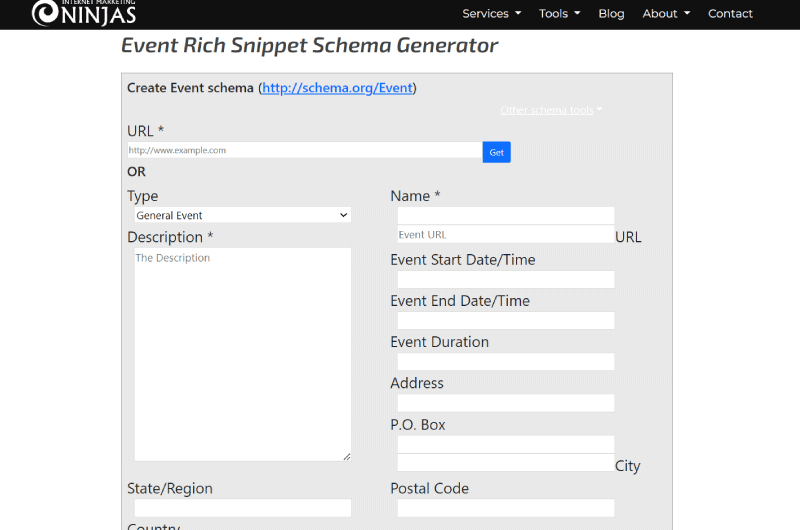Click the Create Event schema label
800x530 pixels.
click(190, 88)
